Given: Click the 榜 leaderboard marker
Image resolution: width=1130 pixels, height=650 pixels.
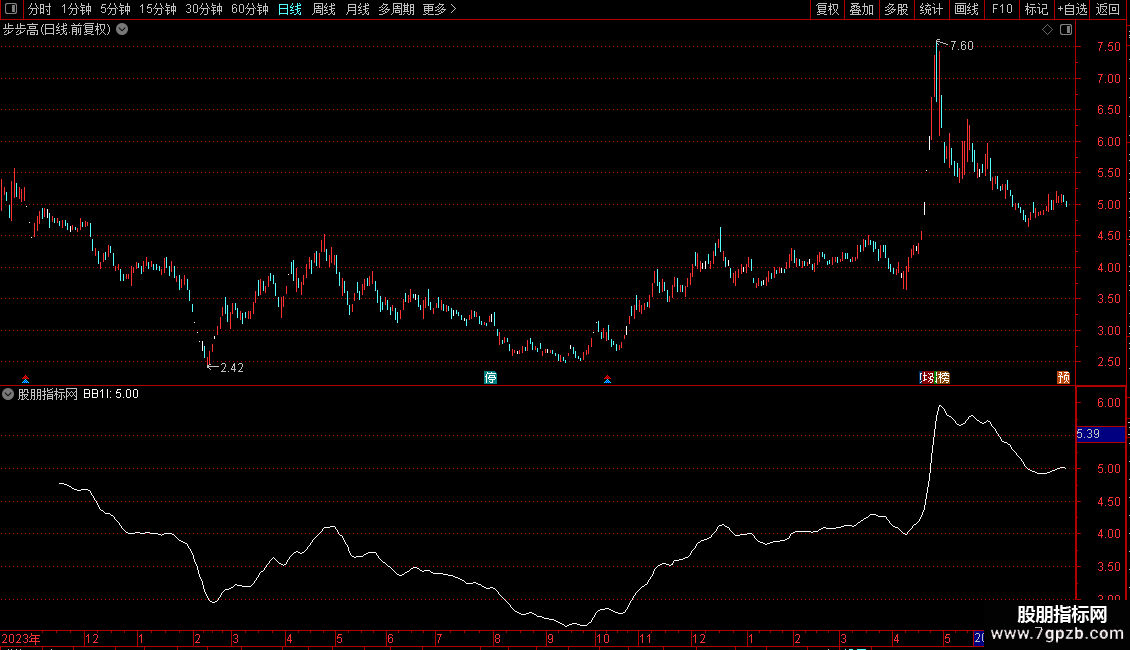Looking at the screenshot, I should point(943,378).
